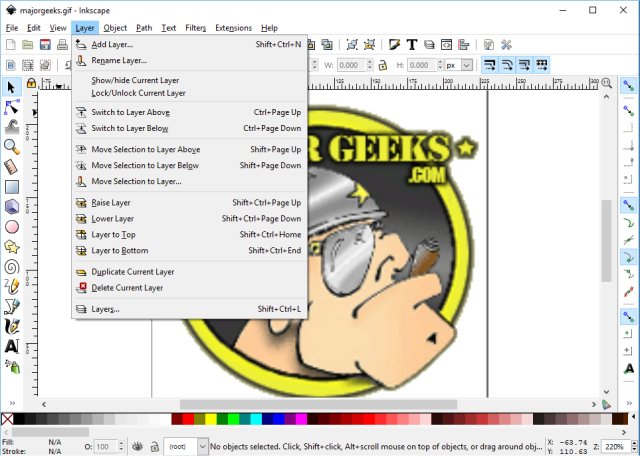This screenshot has width=640, height=456.
Task: Choose Duplicate Current Layer
Action: [189, 272]
